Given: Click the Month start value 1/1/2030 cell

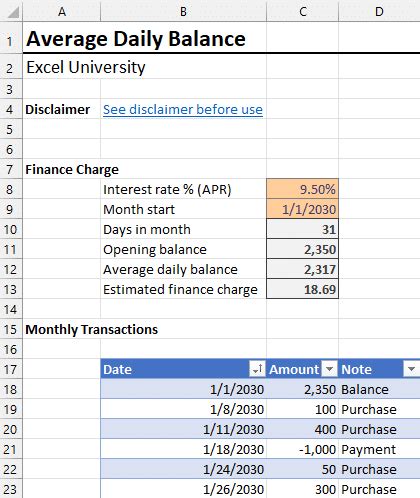Looking at the screenshot, I should tap(303, 209).
